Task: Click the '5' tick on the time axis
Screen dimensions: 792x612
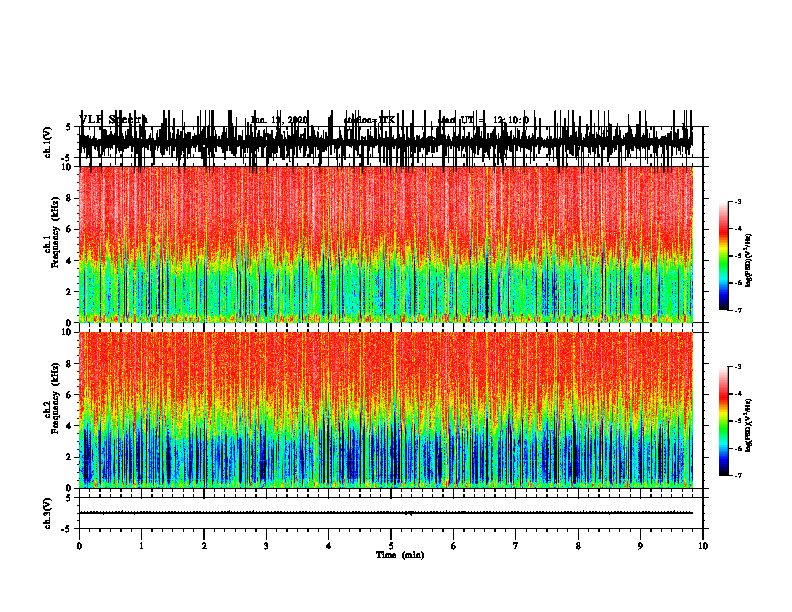Action: pyautogui.click(x=391, y=546)
